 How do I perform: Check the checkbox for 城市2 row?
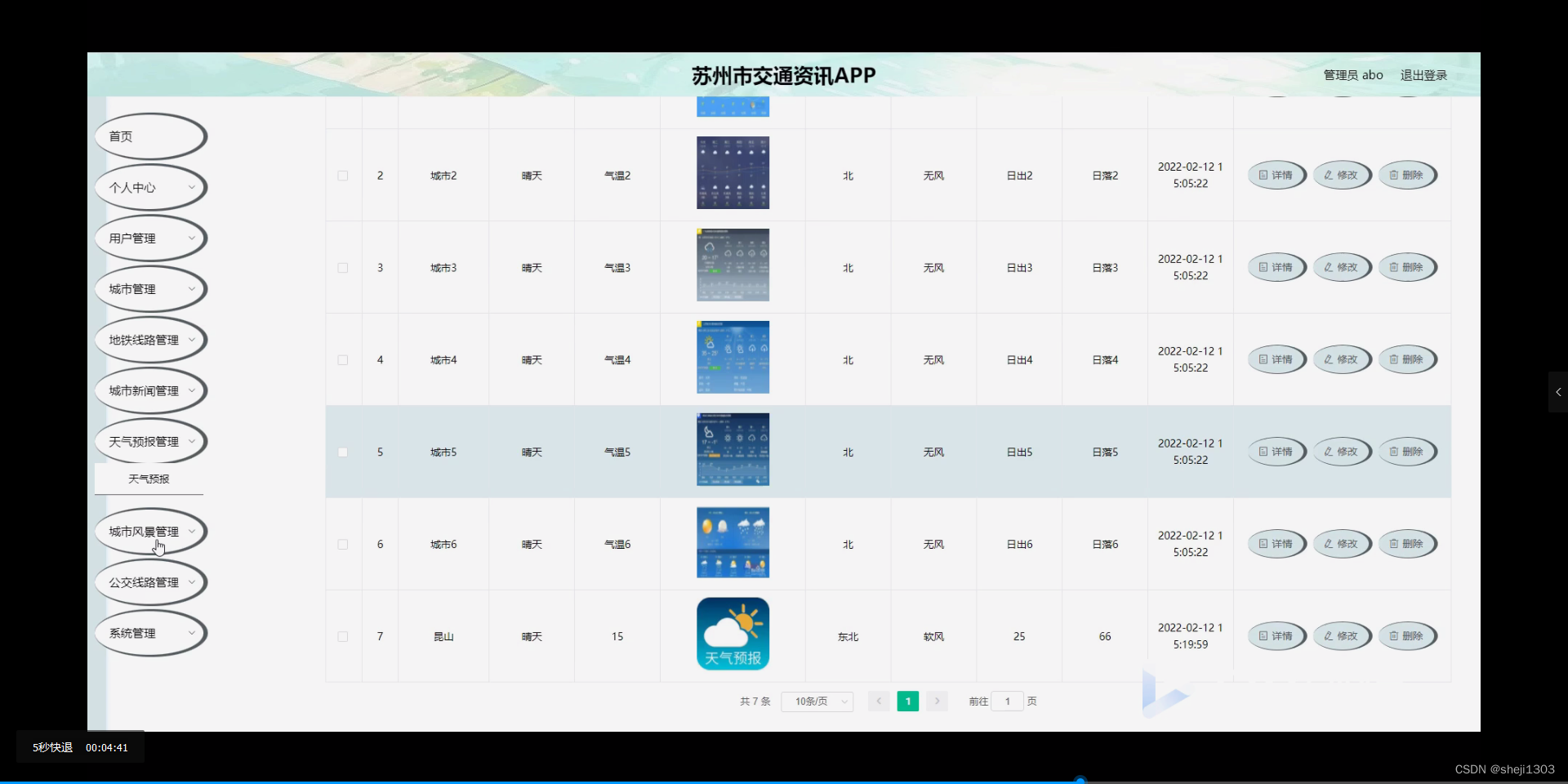[342, 175]
